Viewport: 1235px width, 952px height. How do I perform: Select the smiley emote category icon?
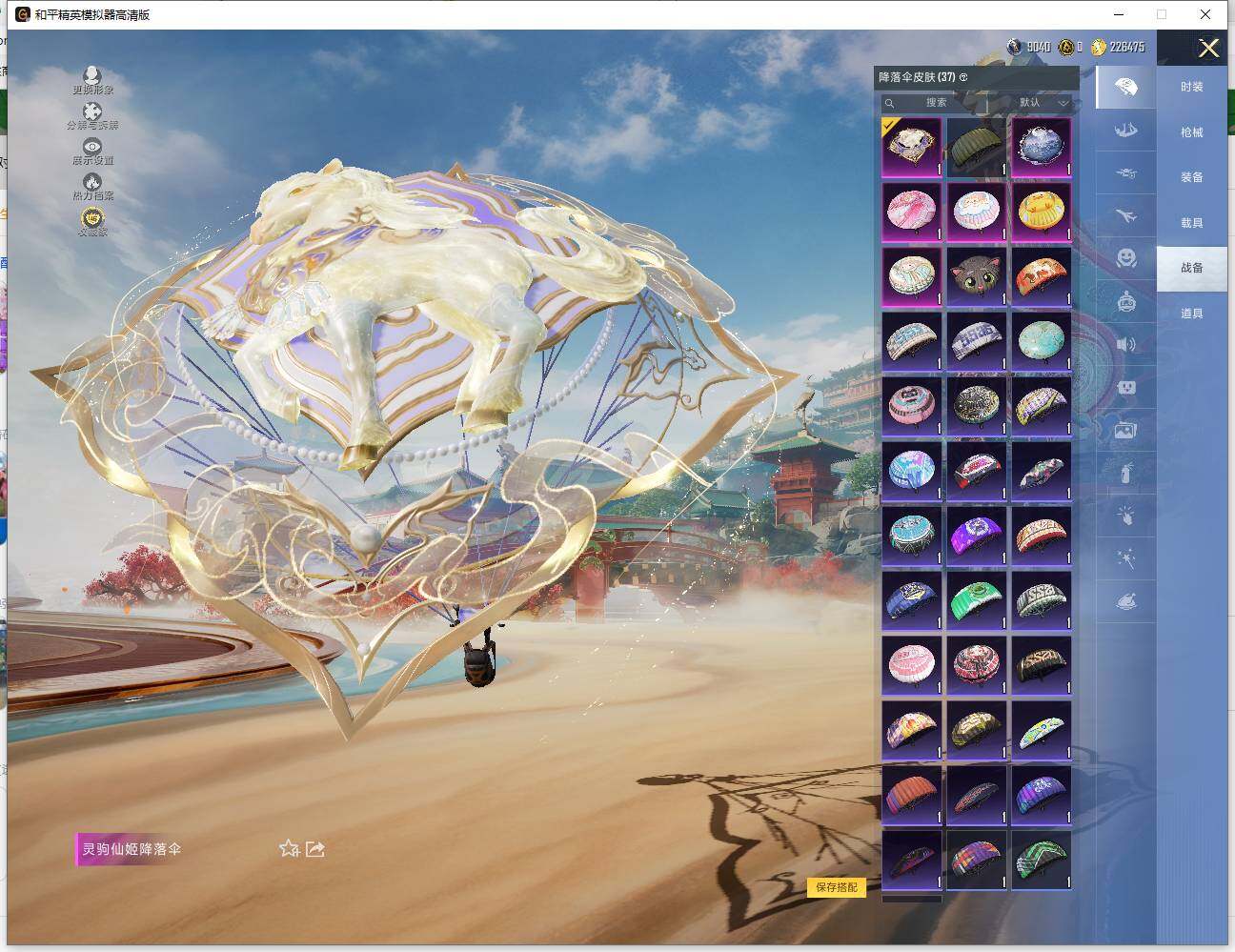(x=1125, y=258)
